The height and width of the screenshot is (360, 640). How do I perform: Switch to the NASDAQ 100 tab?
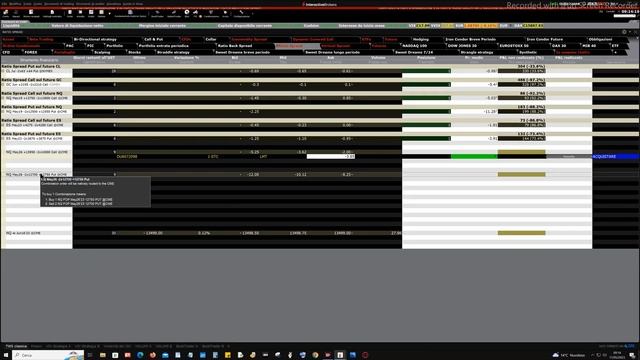point(414,46)
